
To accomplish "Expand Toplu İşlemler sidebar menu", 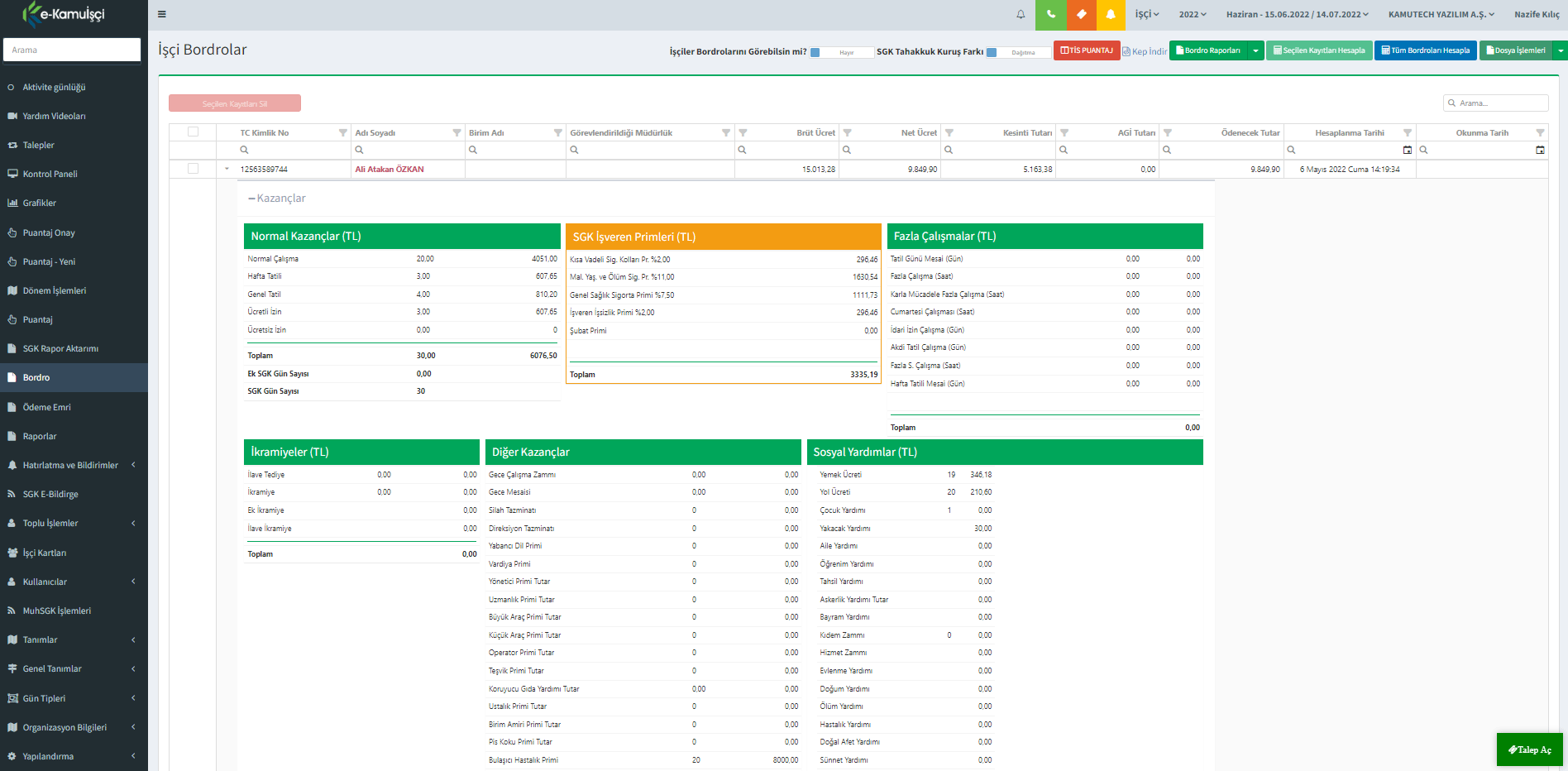I will pos(74,524).
